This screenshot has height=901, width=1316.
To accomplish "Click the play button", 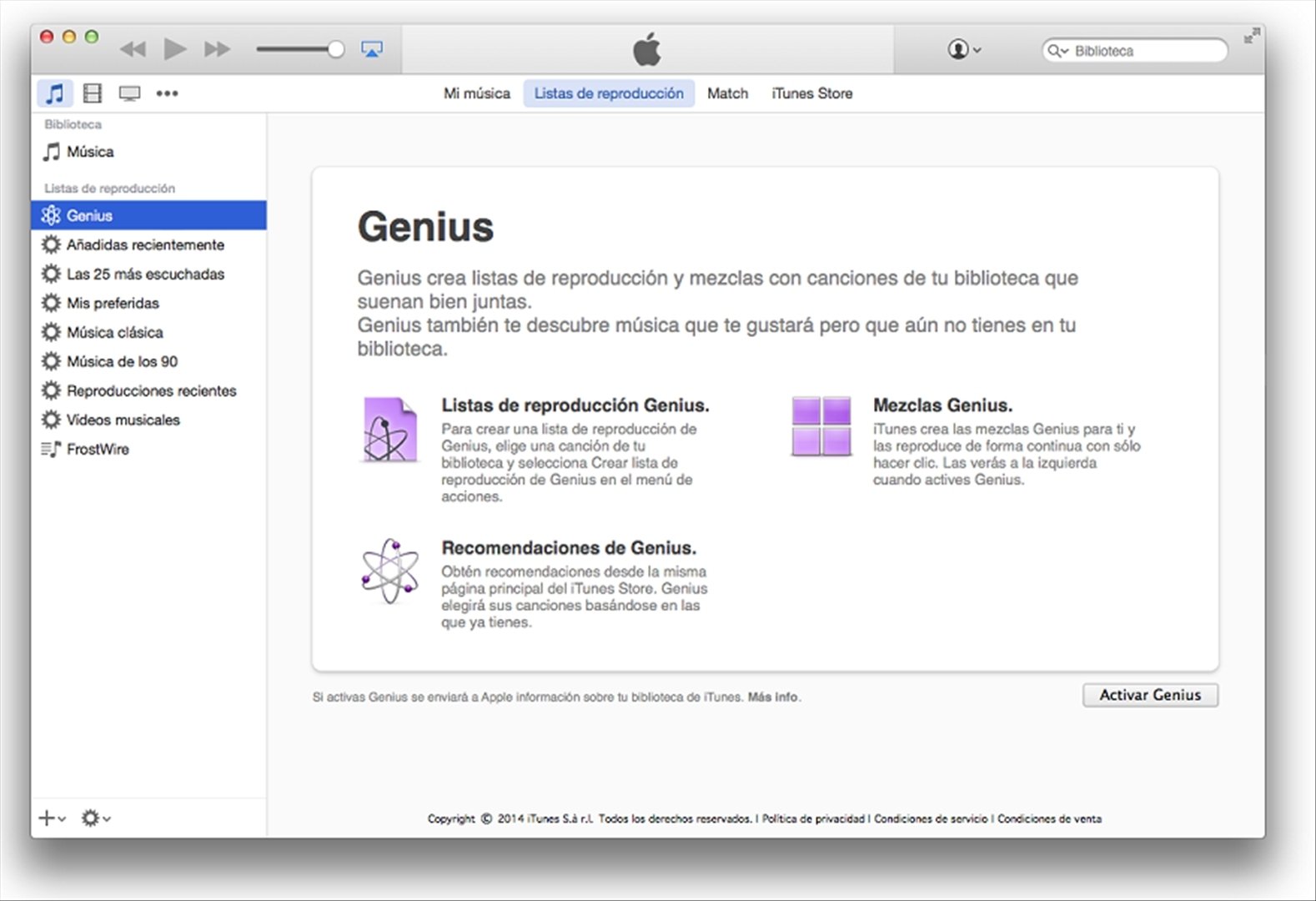I will tap(174, 49).
